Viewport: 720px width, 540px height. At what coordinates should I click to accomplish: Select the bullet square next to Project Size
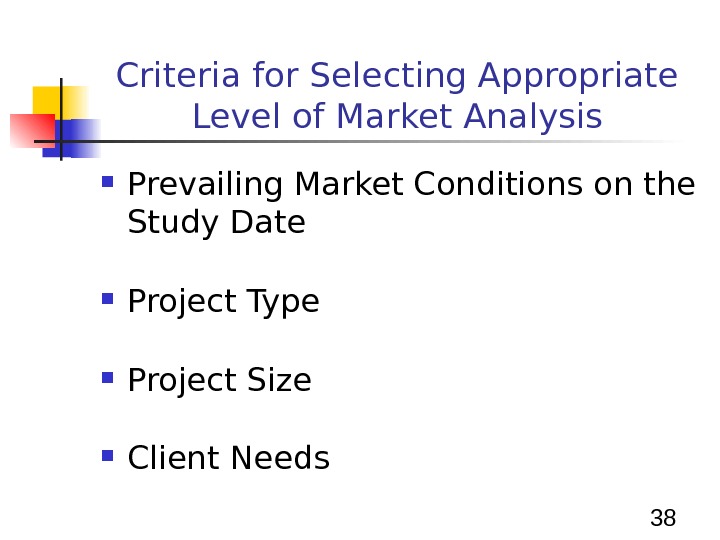click(x=109, y=380)
